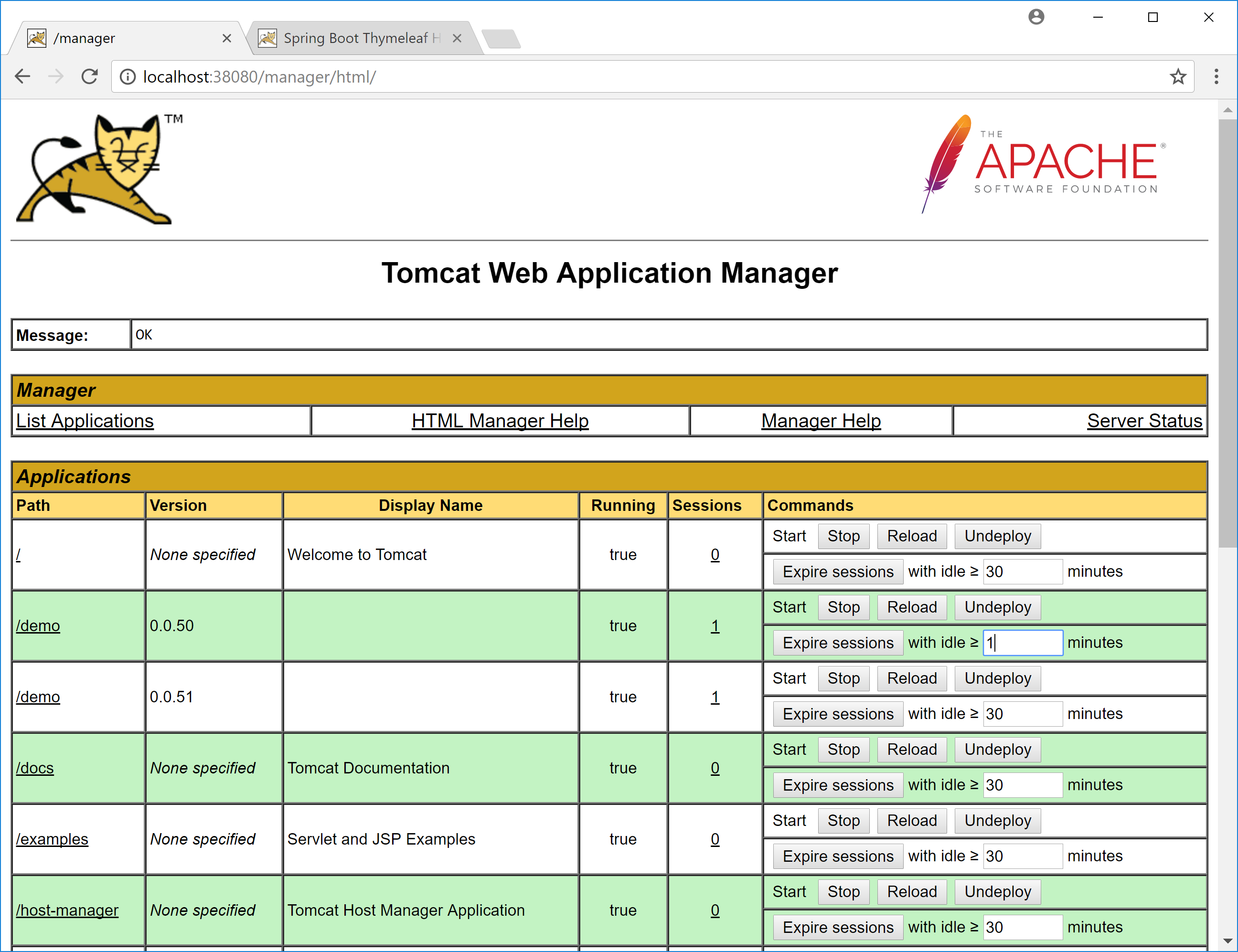Click the idle minutes field for /host-manager
The image size is (1238, 952).
click(x=1022, y=927)
